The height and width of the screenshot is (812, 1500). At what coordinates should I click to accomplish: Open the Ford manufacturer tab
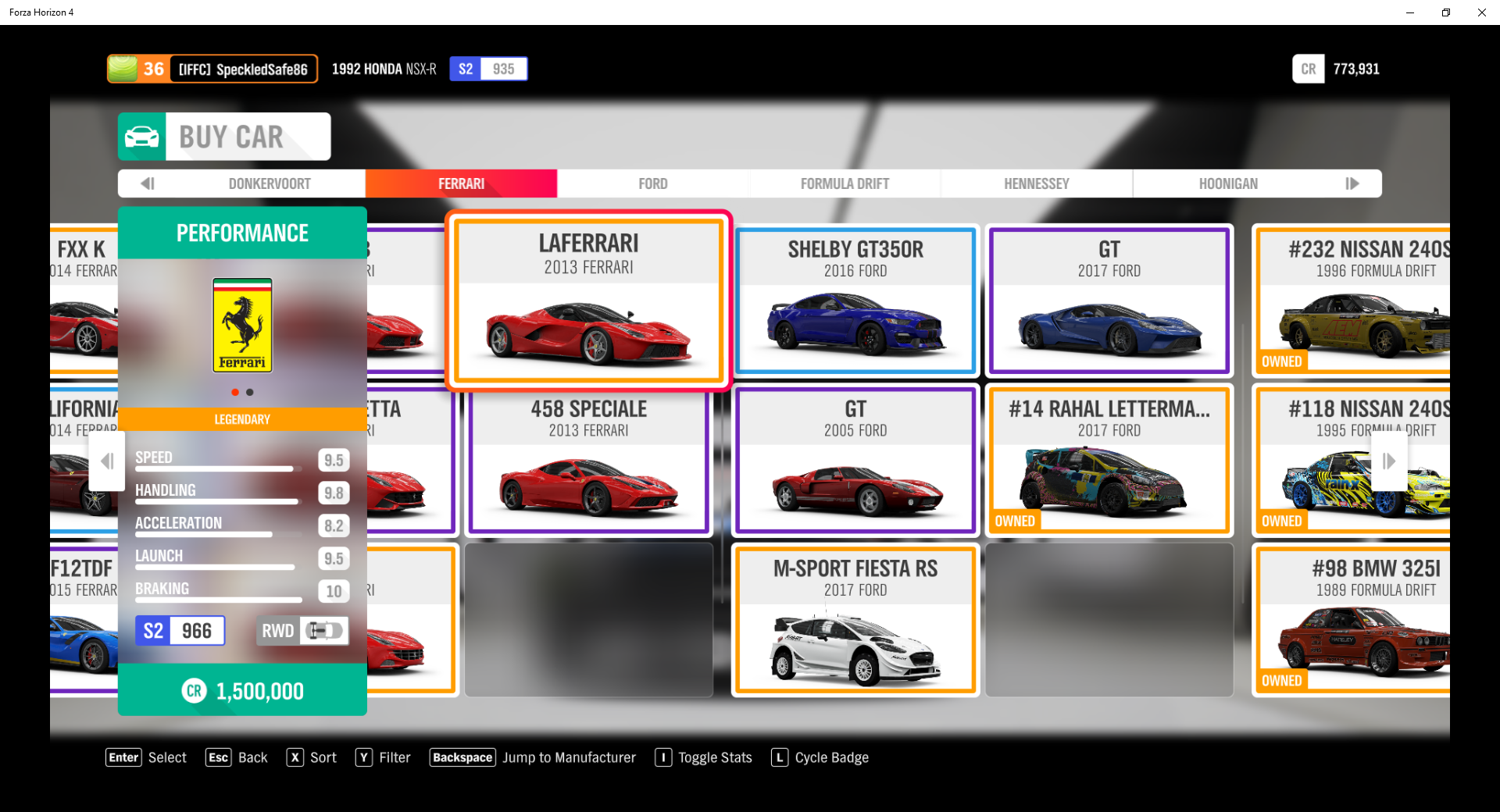pos(653,183)
